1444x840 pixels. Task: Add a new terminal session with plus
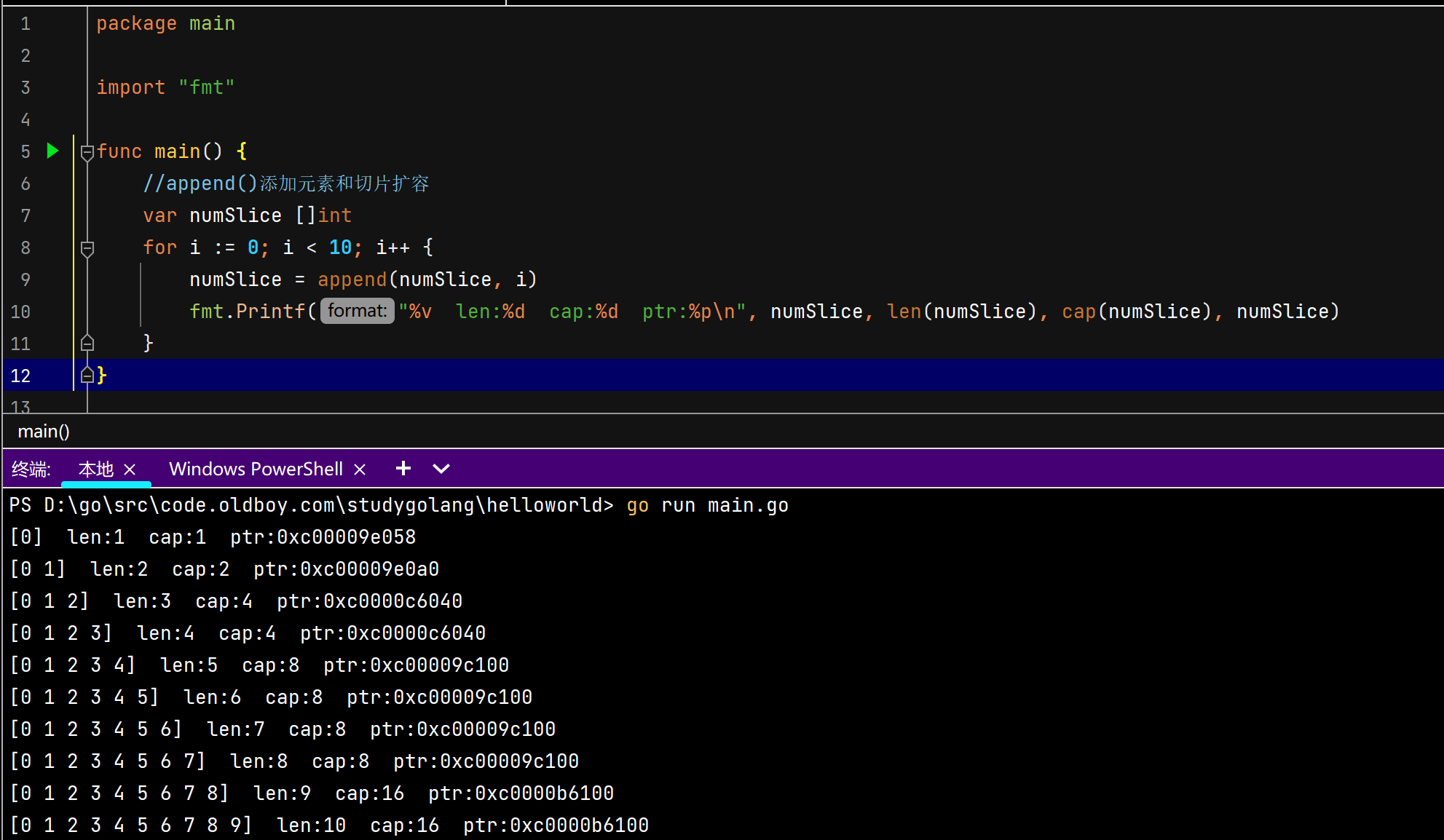click(x=403, y=468)
